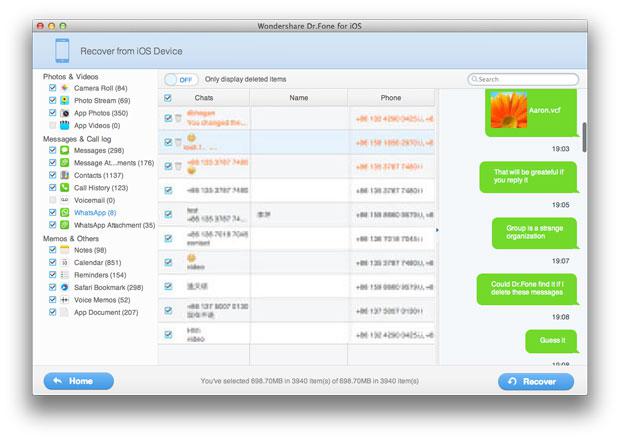
Task: Click the Notes icon
Action: point(64,250)
